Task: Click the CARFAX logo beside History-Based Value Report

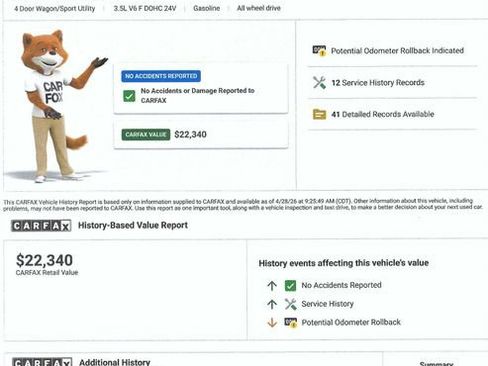Action: coord(41,226)
